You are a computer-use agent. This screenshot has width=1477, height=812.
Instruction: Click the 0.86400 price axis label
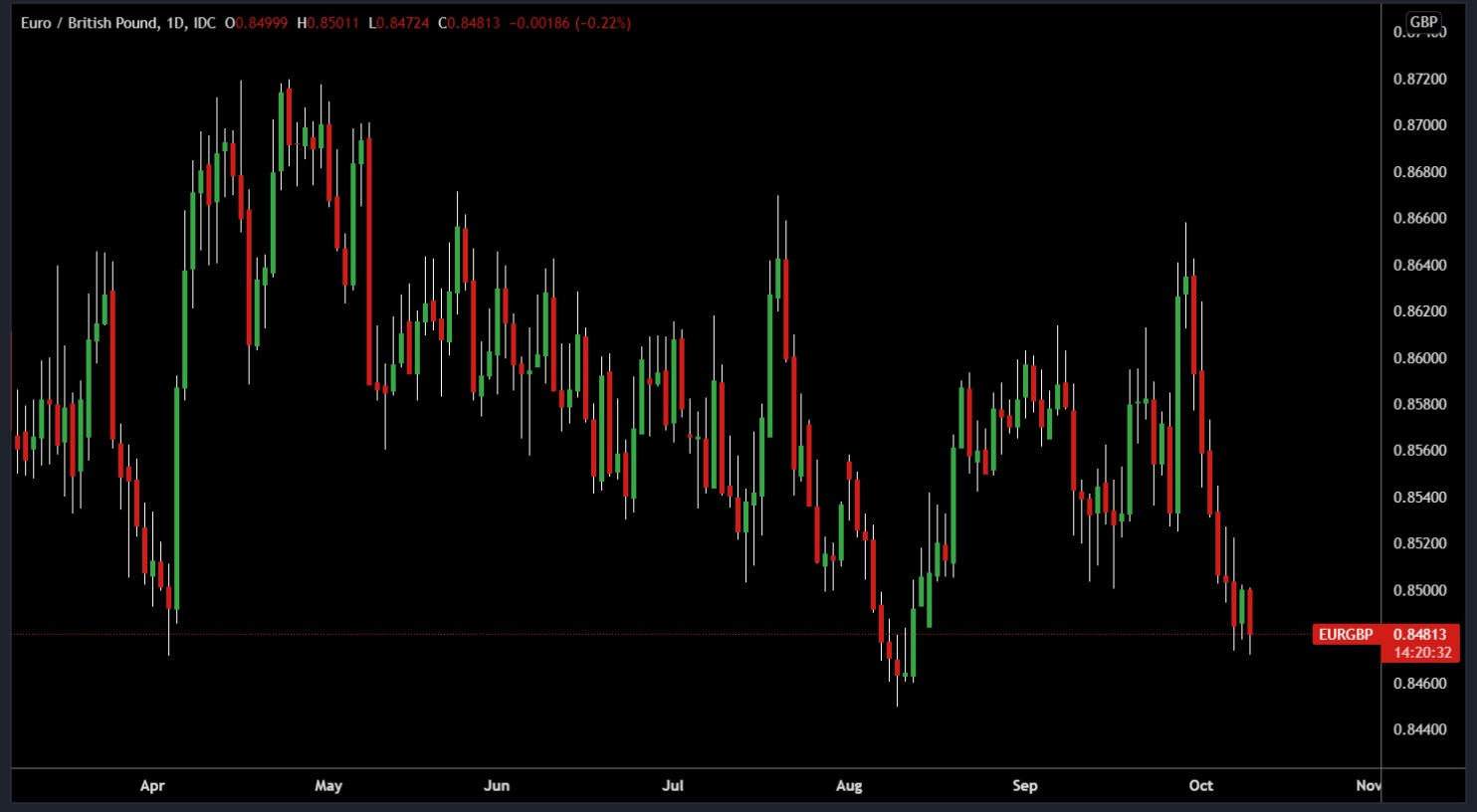click(1420, 265)
